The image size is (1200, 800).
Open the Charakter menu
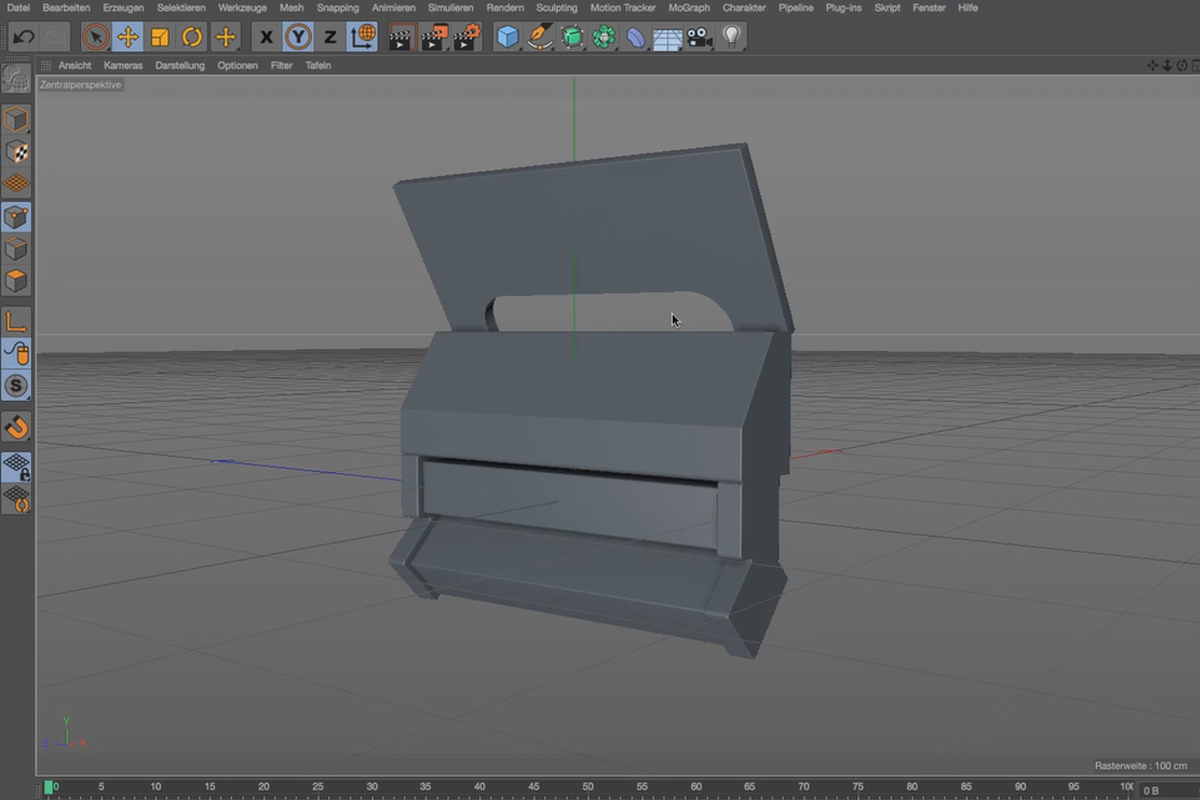[744, 8]
